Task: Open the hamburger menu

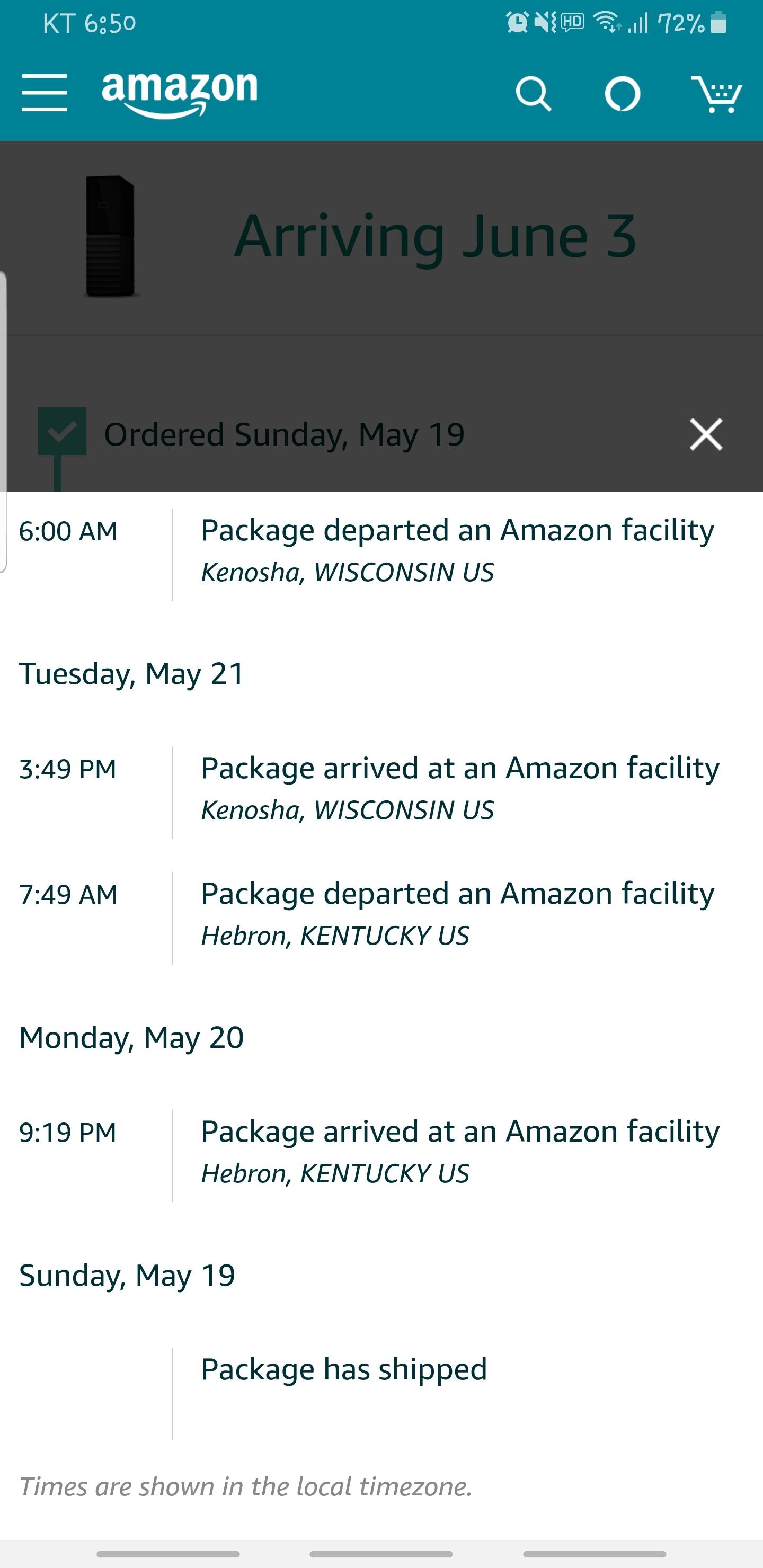Action: click(x=45, y=93)
